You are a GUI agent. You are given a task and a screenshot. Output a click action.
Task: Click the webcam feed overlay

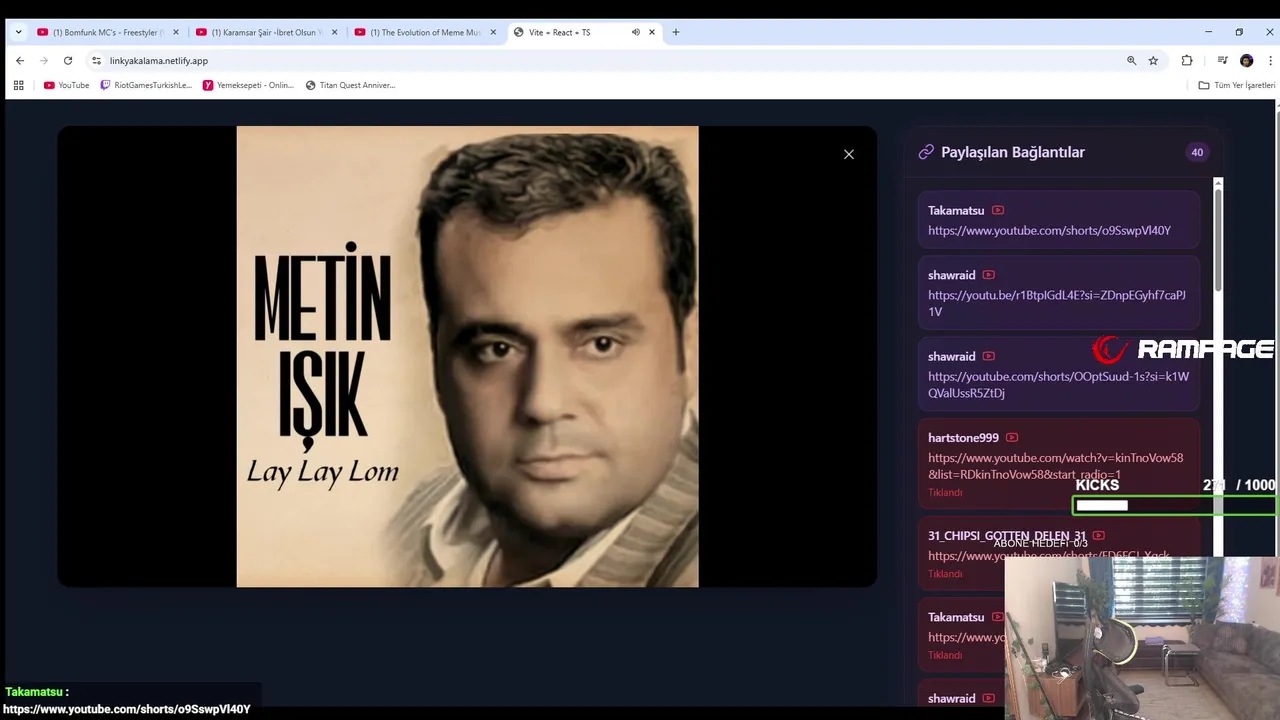(1142, 638)
